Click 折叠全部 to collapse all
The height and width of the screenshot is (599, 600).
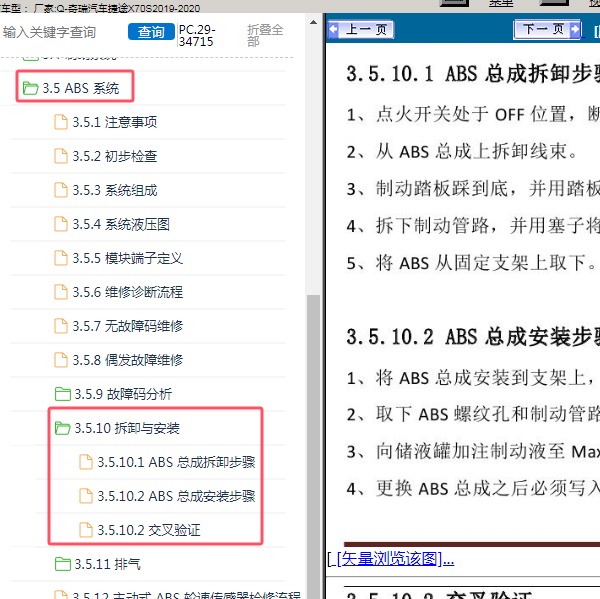266,35
